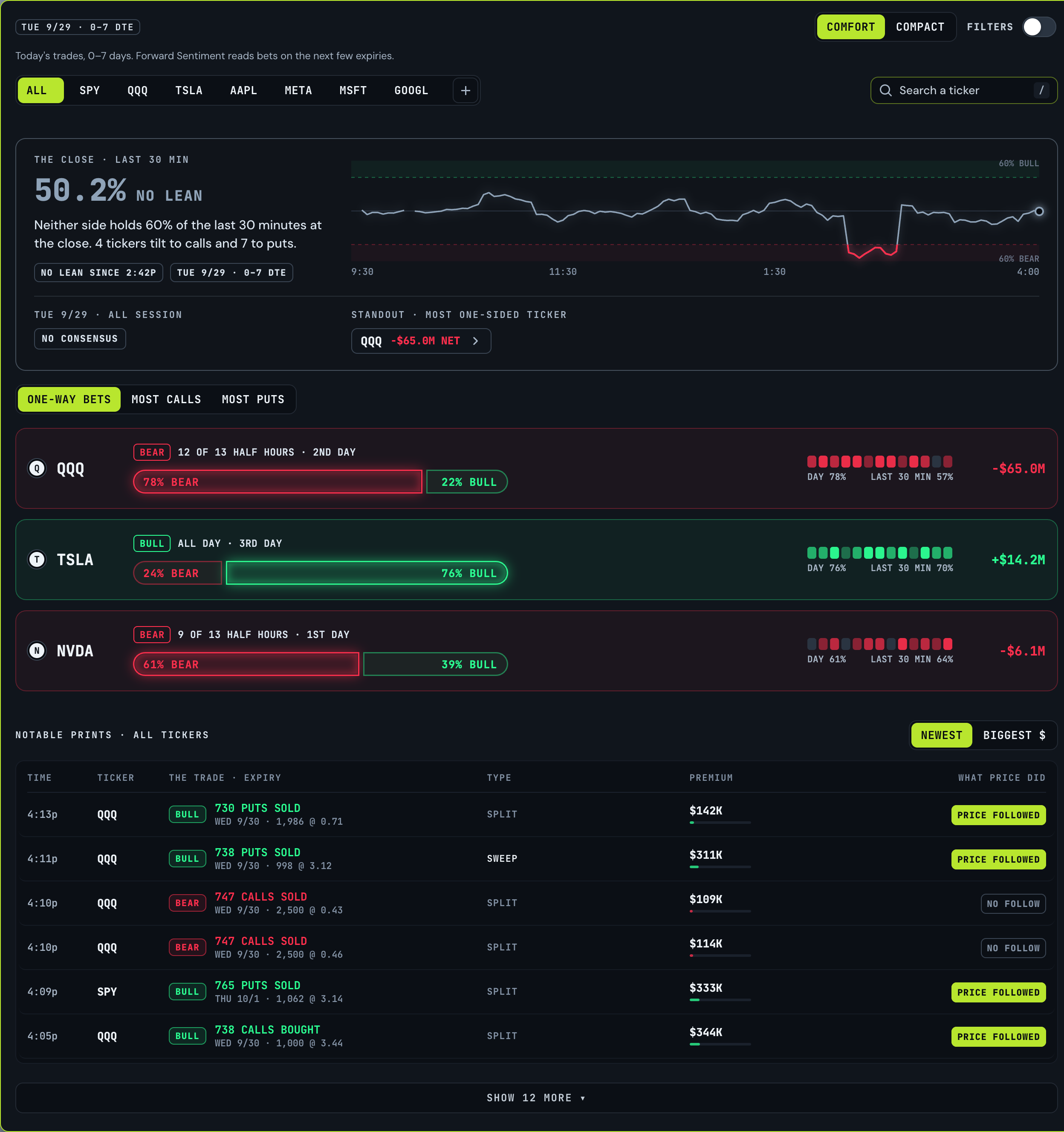Select the META ticker tab
The width and height of the screenshot is (1064, 1132).
(x=298, y=90)
